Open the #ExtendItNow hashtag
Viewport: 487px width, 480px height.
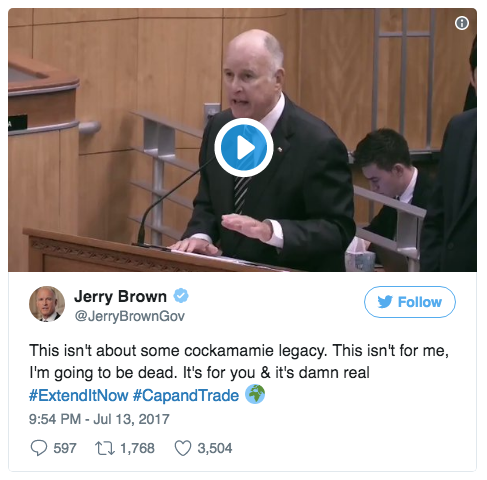(79, 395)
